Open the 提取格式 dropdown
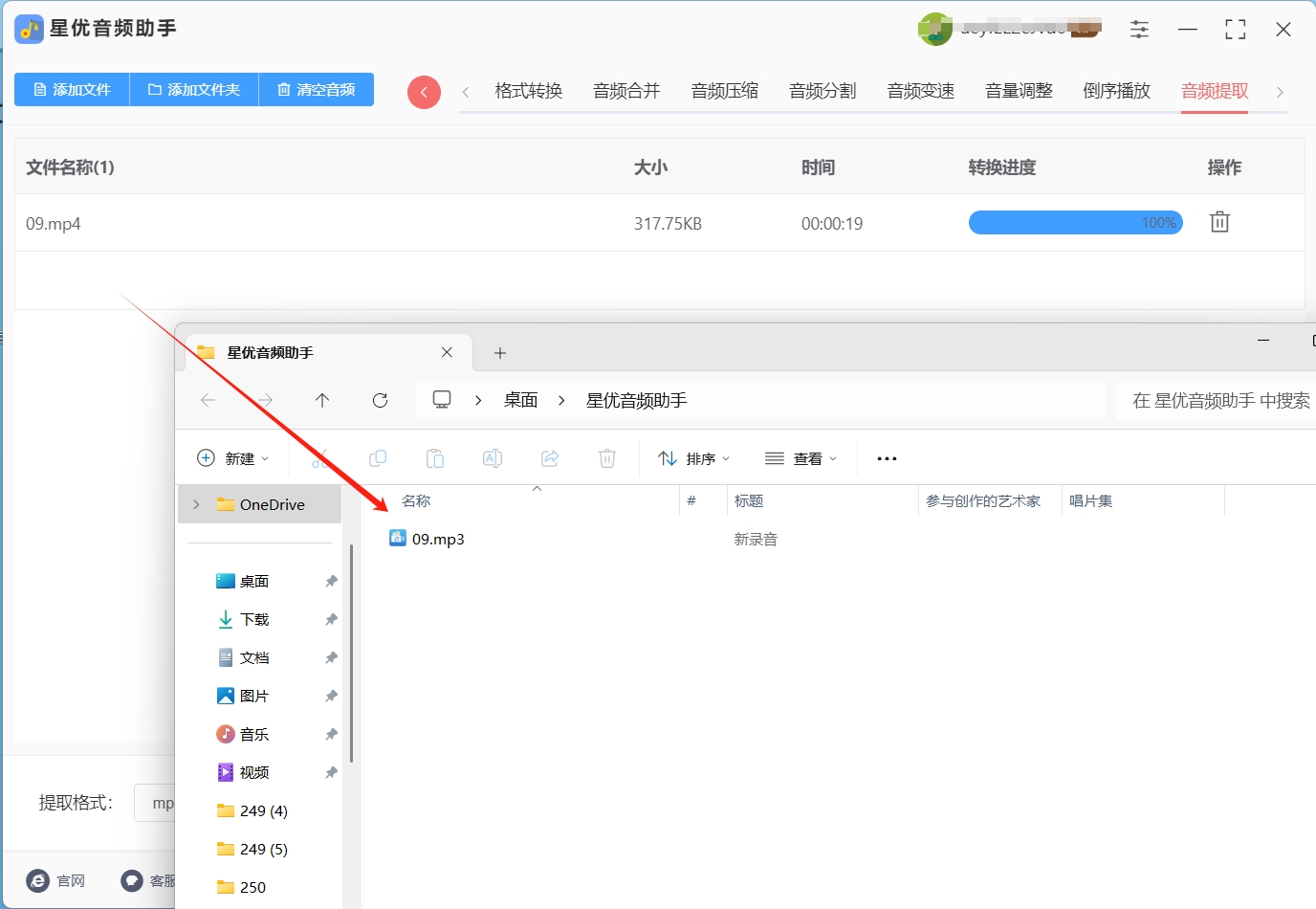The image size is (1316, 909). pos(155,803)
